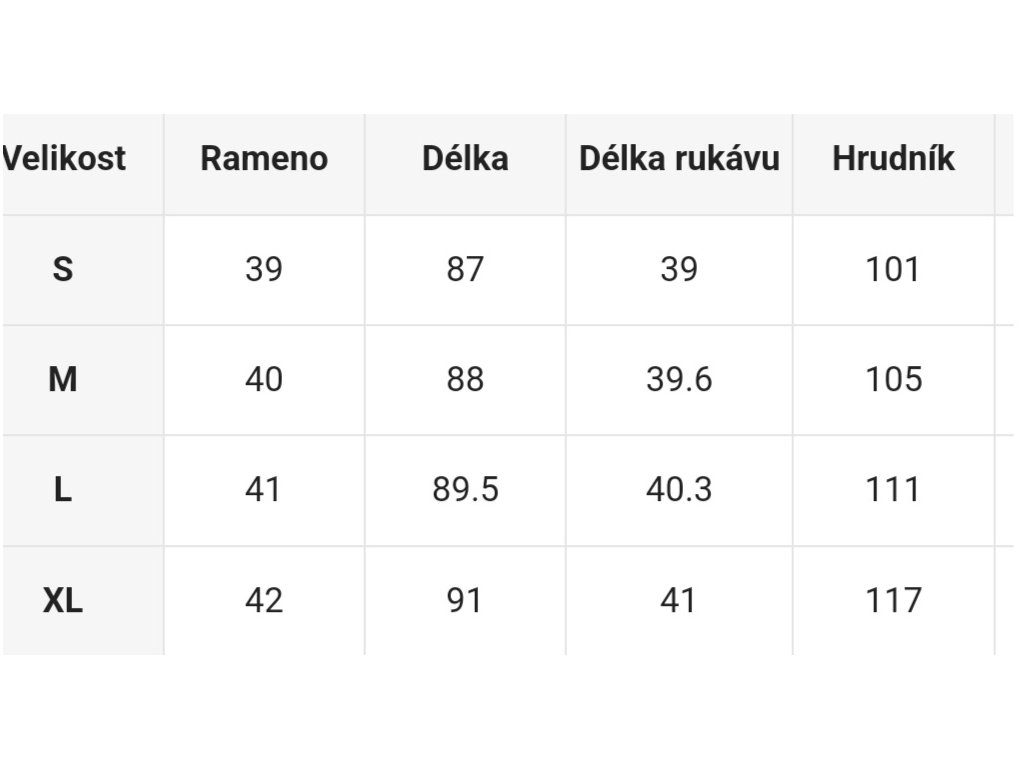Click the size L row label

(63, 490)
